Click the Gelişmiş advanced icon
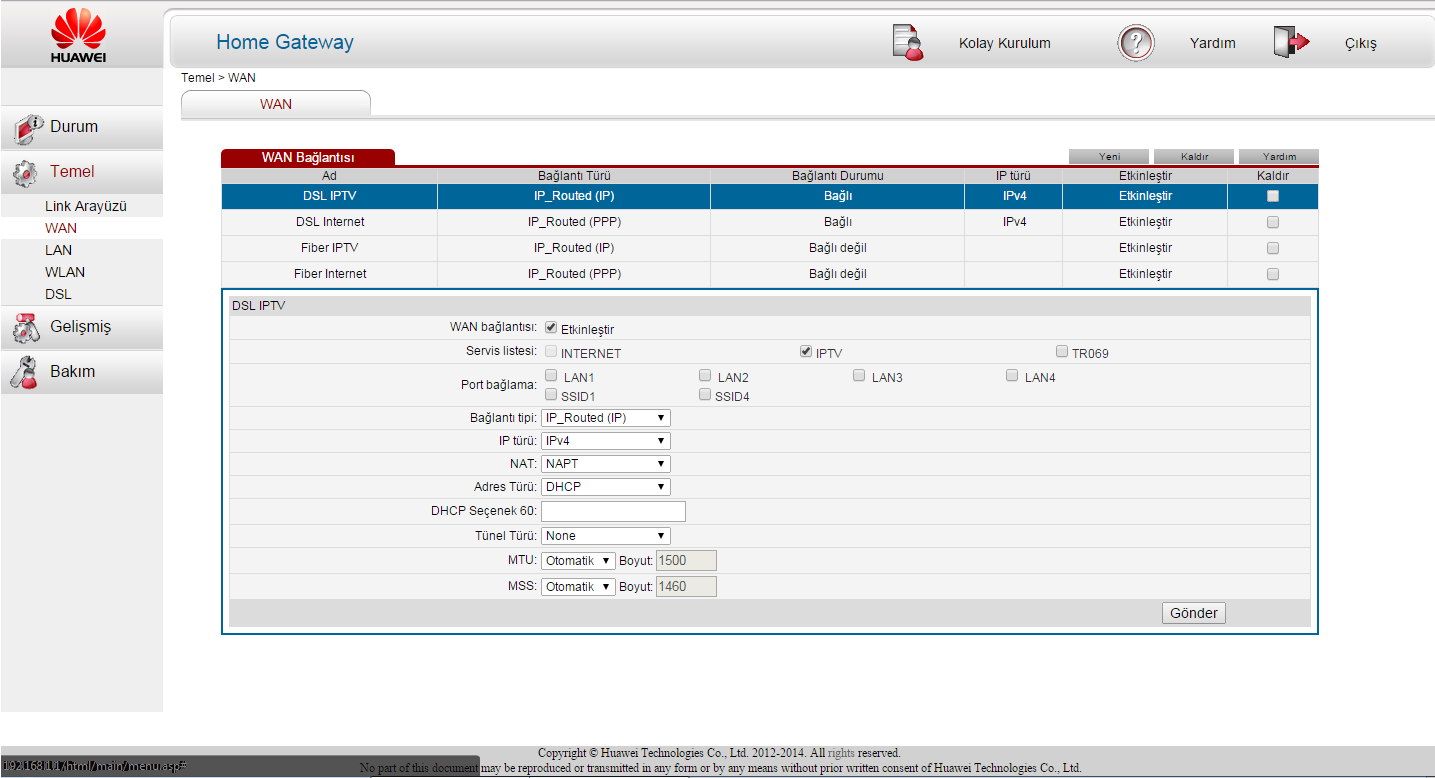 coord(25,328)
